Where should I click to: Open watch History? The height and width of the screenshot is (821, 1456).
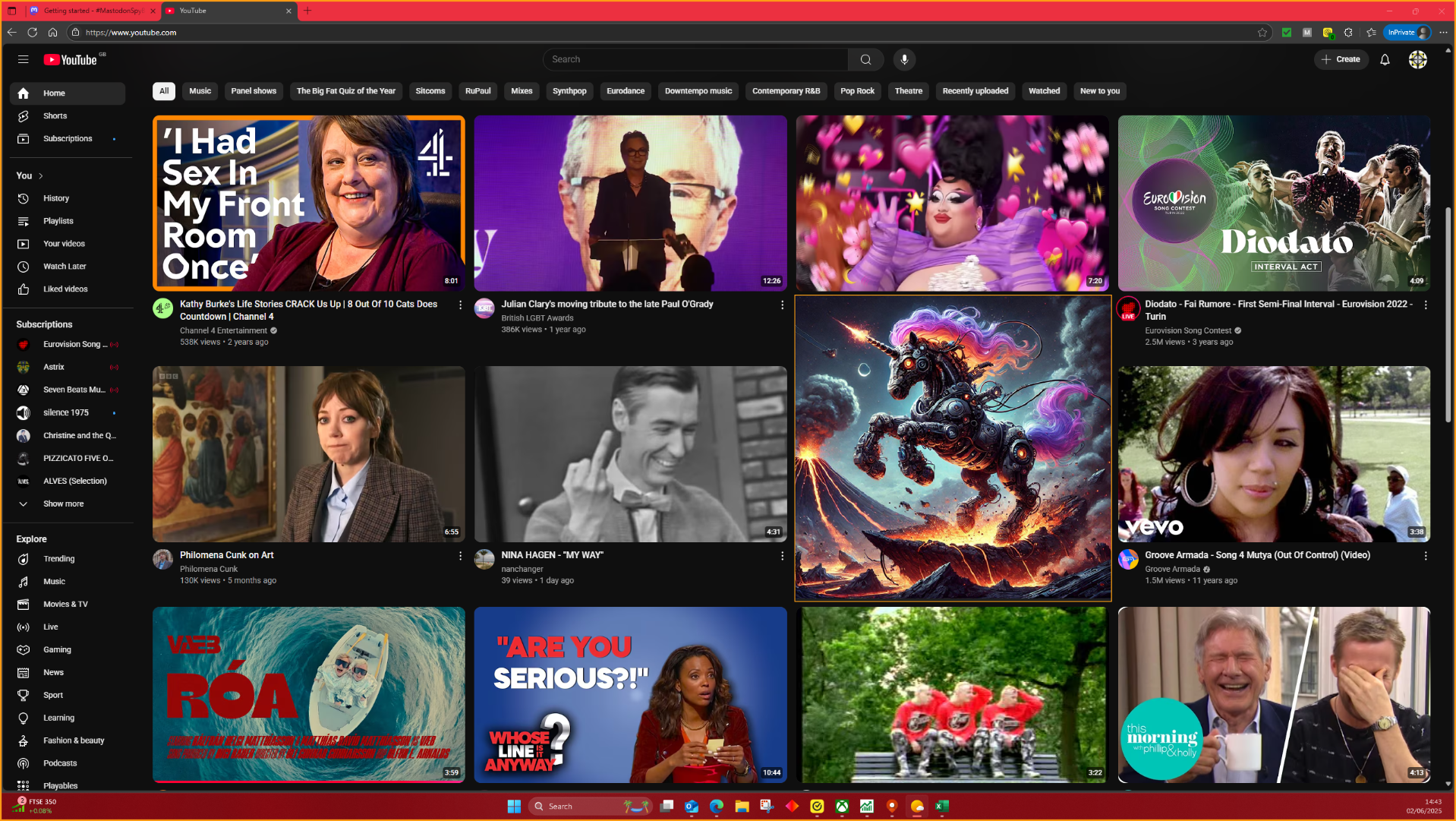(x=68, y=198)
